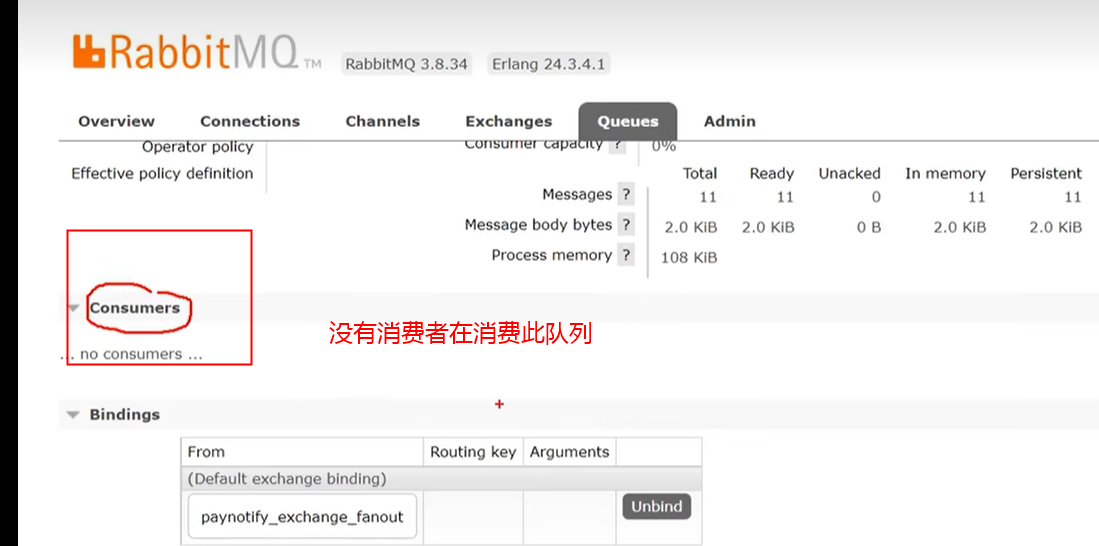
Task: Click help icon next to Process memory
Action: (x=626, y=256)
